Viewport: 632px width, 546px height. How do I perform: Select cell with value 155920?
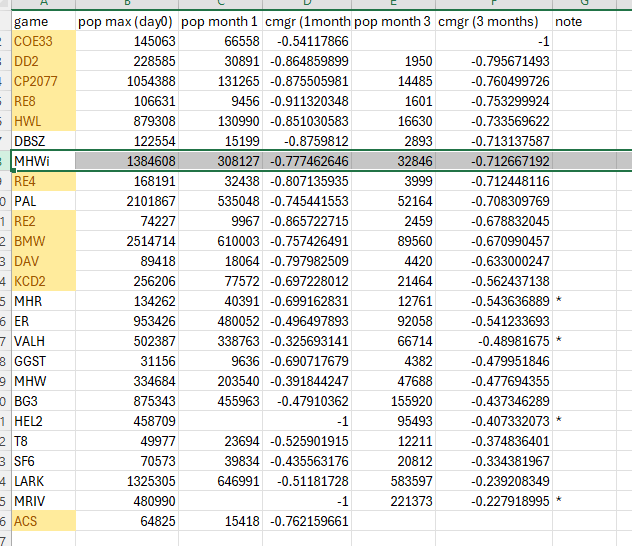[x=393, y=401]
